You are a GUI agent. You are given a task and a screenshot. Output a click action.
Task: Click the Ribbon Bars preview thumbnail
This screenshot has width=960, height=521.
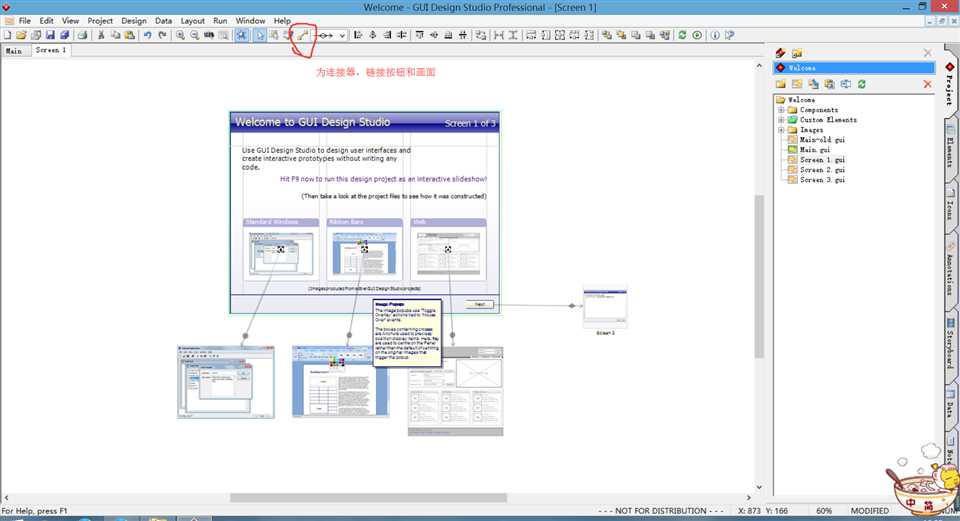pos(364,253)
